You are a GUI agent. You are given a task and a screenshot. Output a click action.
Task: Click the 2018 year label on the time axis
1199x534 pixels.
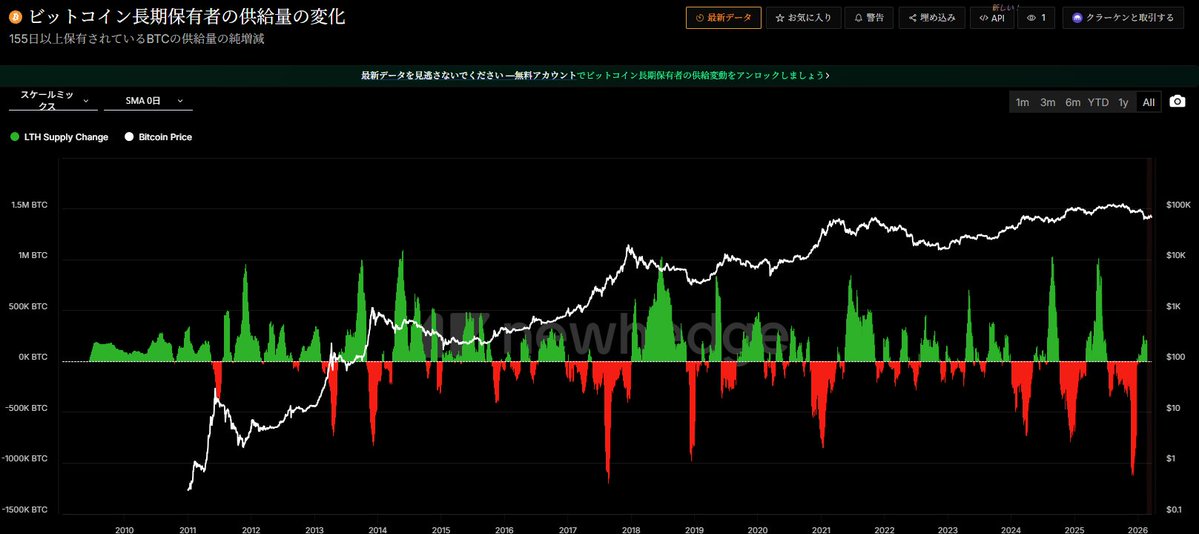tap(631, 529)
